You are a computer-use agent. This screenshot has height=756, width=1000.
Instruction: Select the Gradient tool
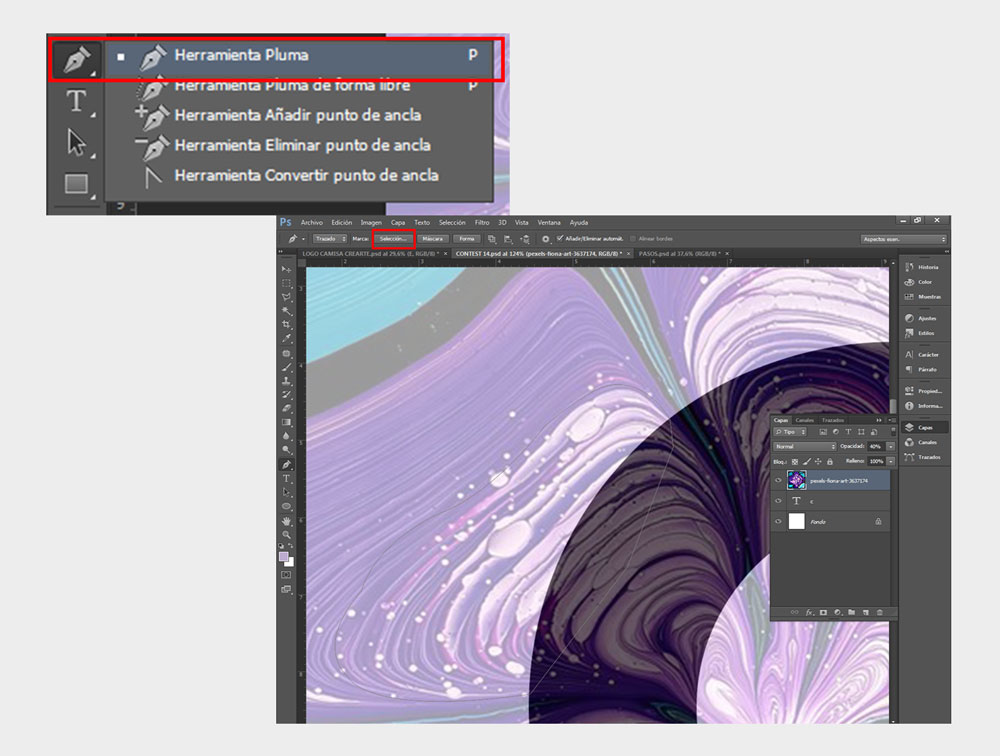[286, 422]
